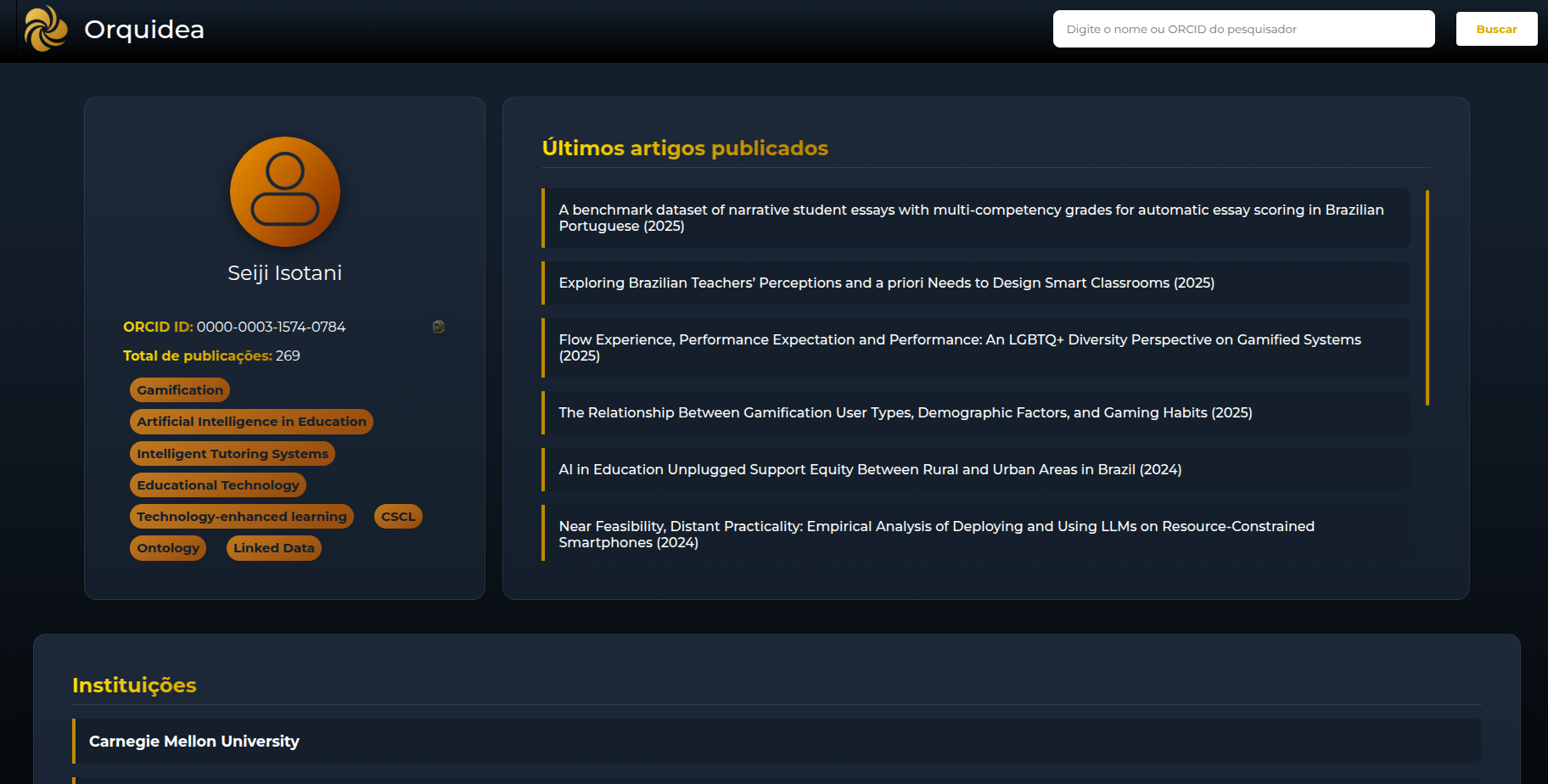Click the researcher profile avatar icon
The height and width of the screenshot is (784, 1548).
coord(285,192)
